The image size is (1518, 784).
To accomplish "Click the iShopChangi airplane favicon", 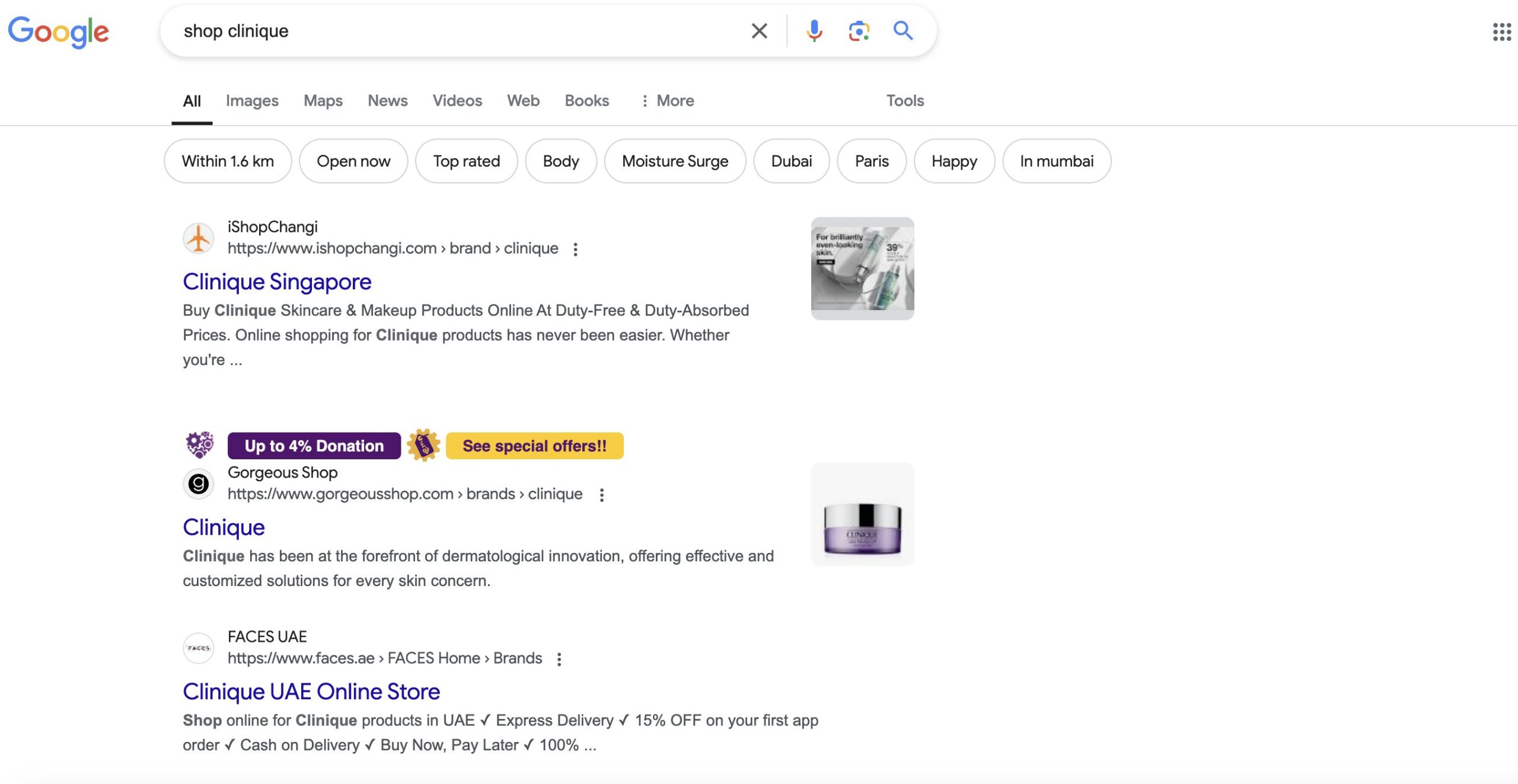I will tap(199, 238).
